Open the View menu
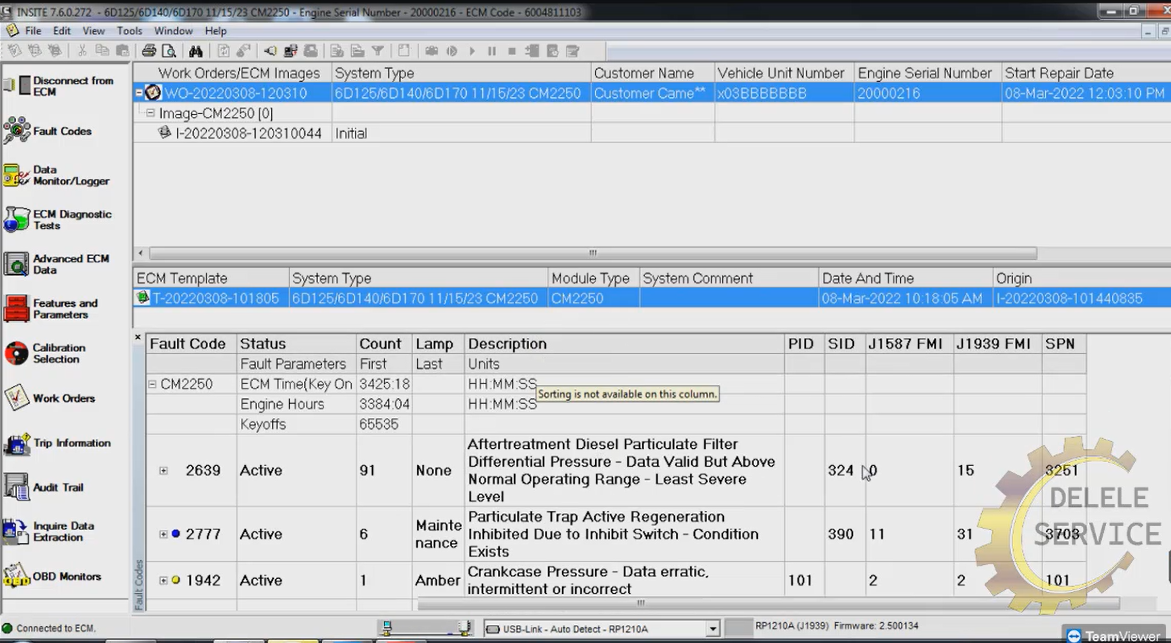 93,31
